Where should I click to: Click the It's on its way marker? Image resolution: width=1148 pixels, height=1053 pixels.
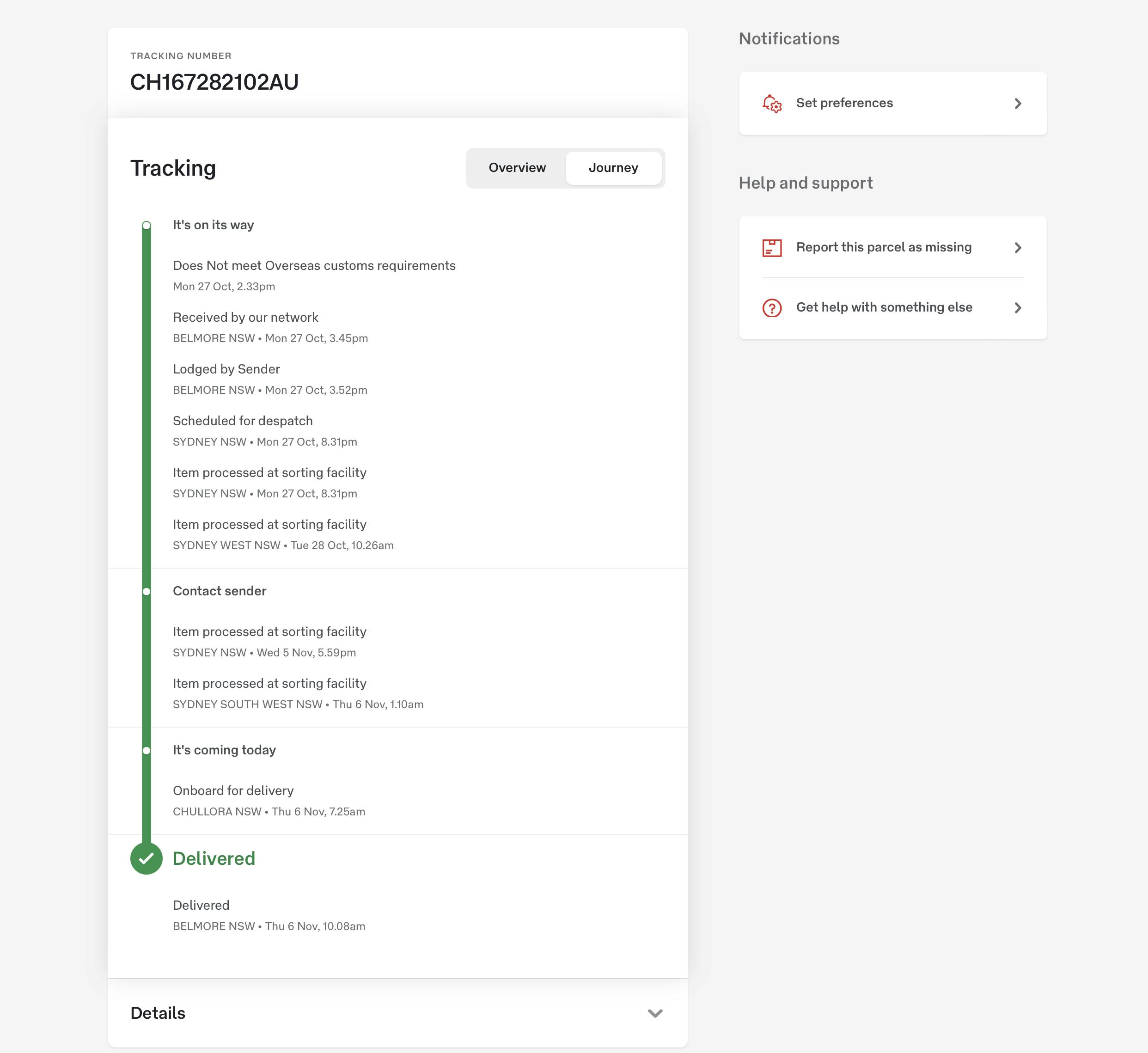(147, 226)
